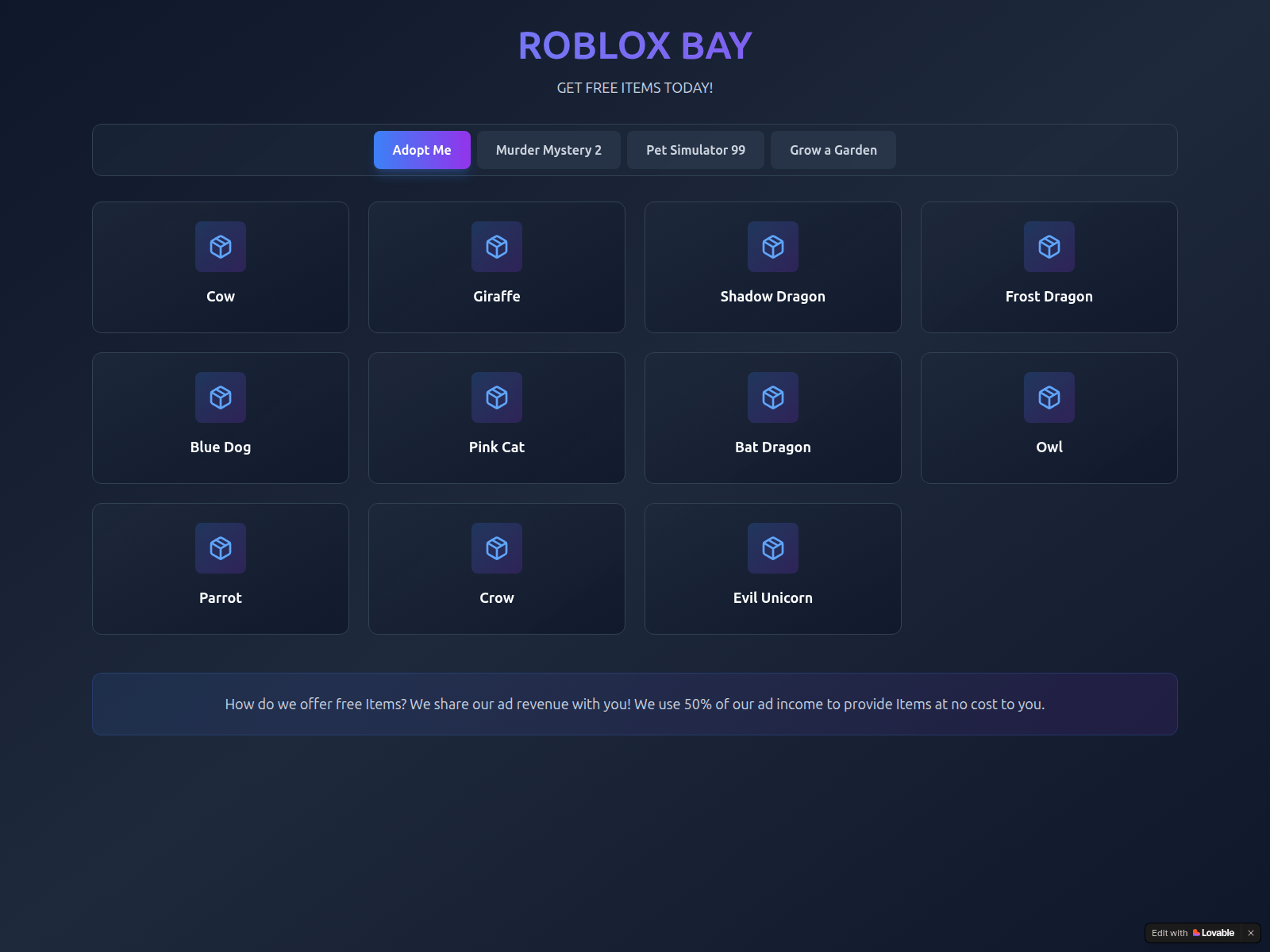Screen dimensions: 1270x952
Task: Pick the Pink Cat name
Action: pyautogui.click(x=497, y=447)
